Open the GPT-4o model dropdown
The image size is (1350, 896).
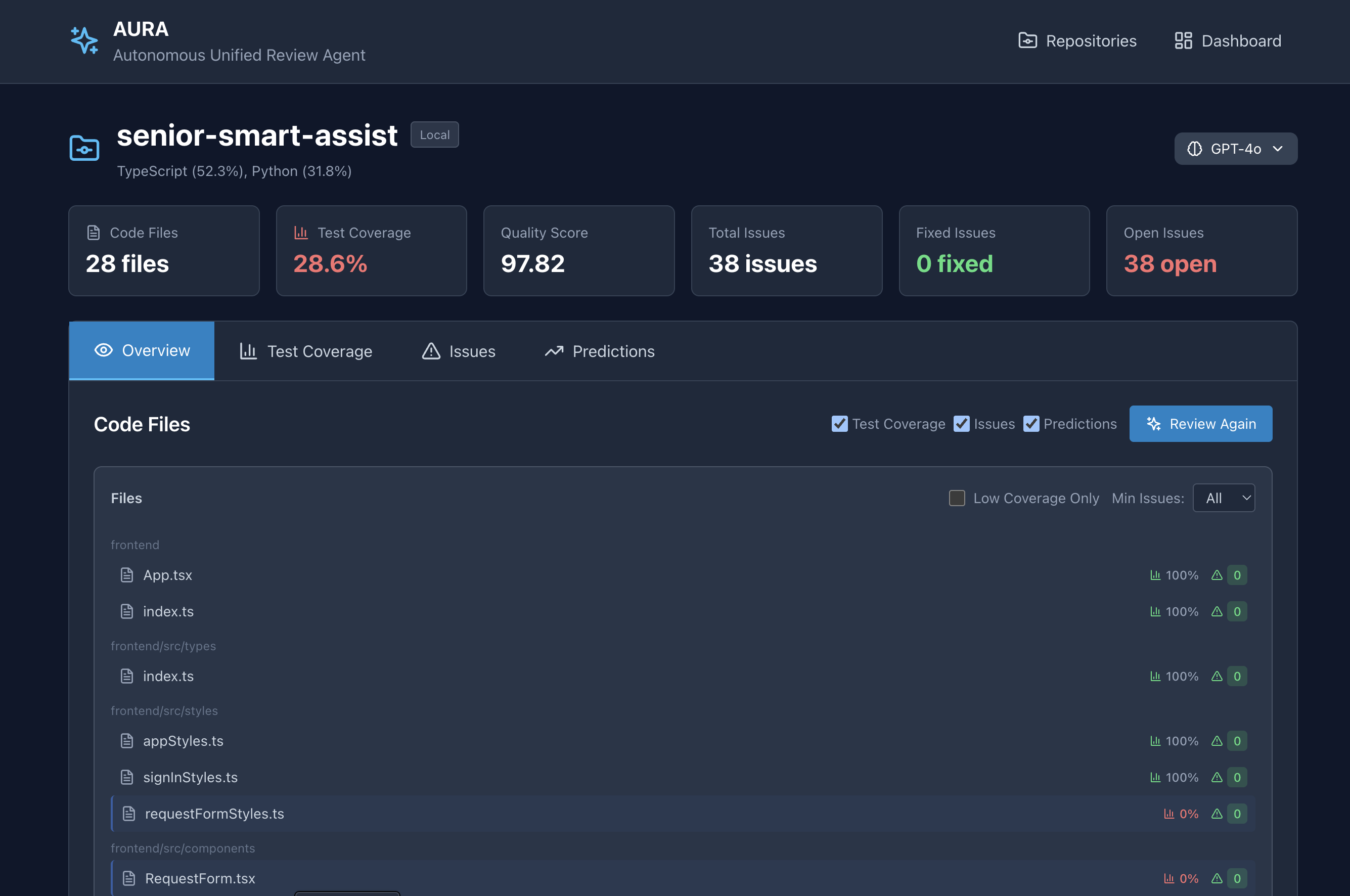click(1235, 149)
